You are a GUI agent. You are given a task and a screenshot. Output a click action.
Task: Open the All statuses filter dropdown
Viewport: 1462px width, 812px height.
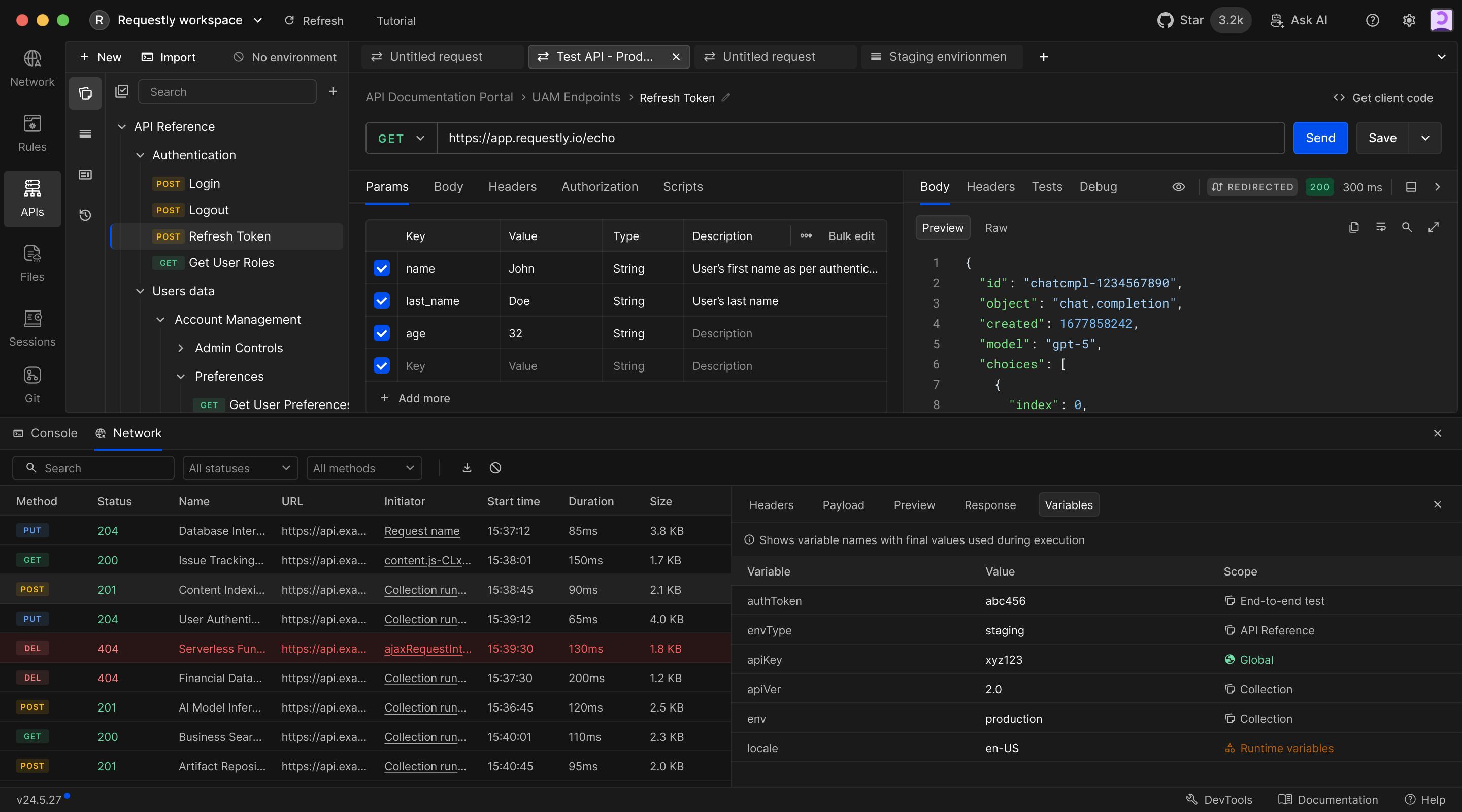pos(240,468)
